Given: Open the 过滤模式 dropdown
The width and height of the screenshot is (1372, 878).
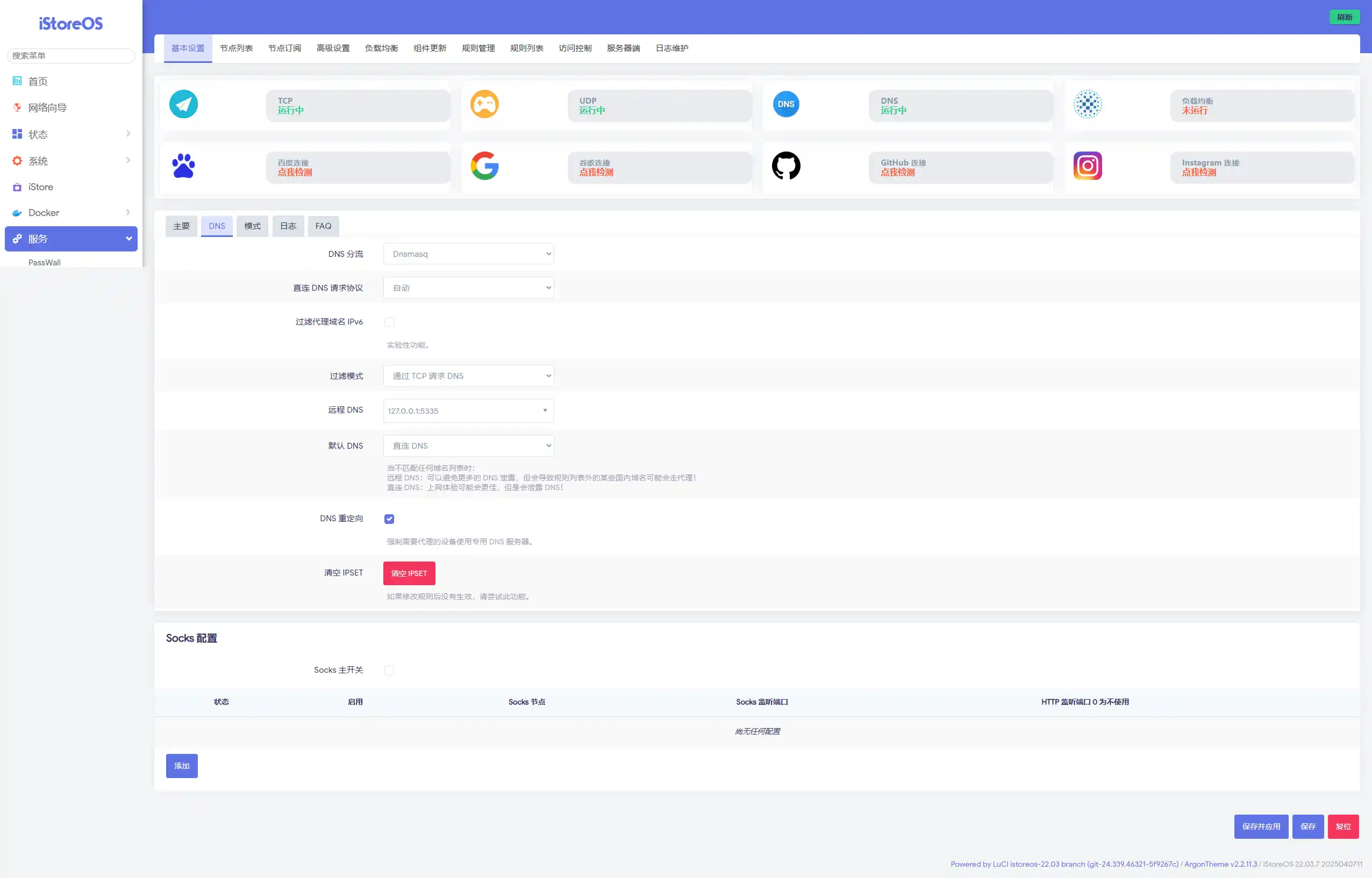Looking at the screenshot, I should point(468,376).
